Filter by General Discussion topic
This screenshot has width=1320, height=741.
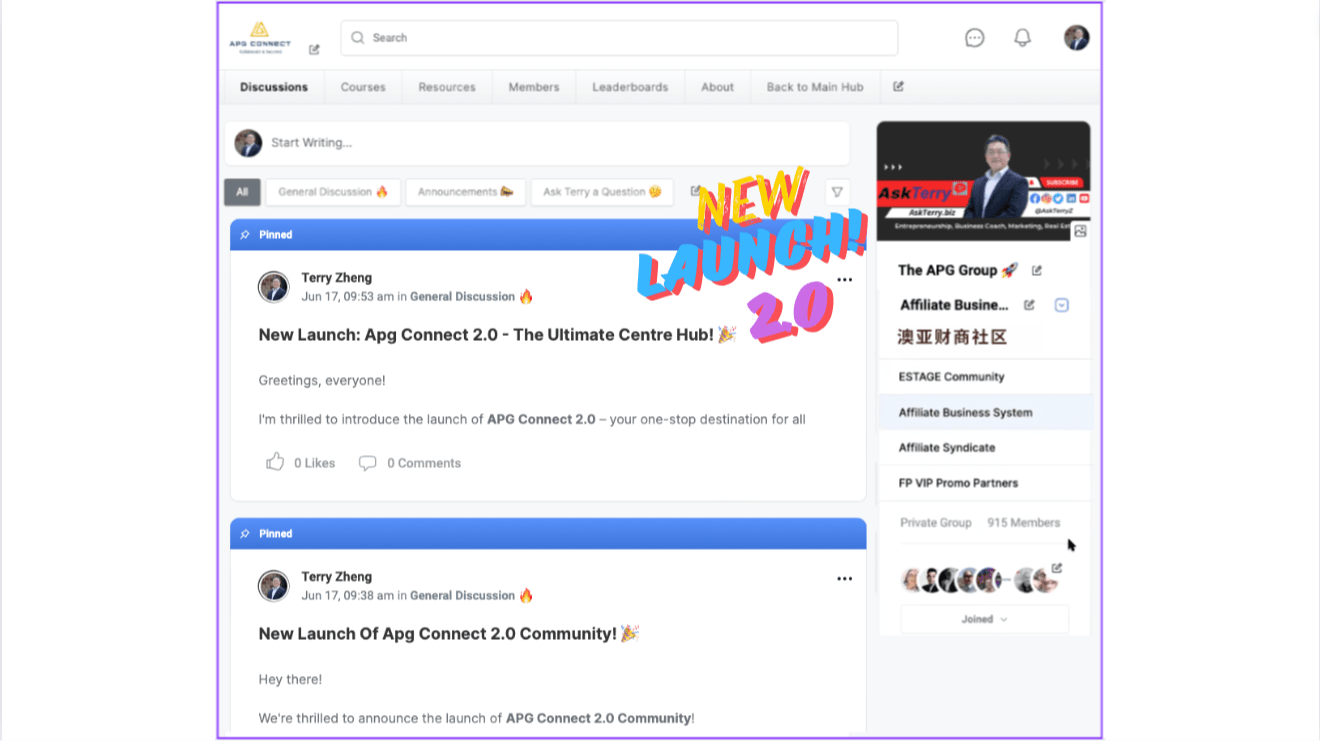333,192
